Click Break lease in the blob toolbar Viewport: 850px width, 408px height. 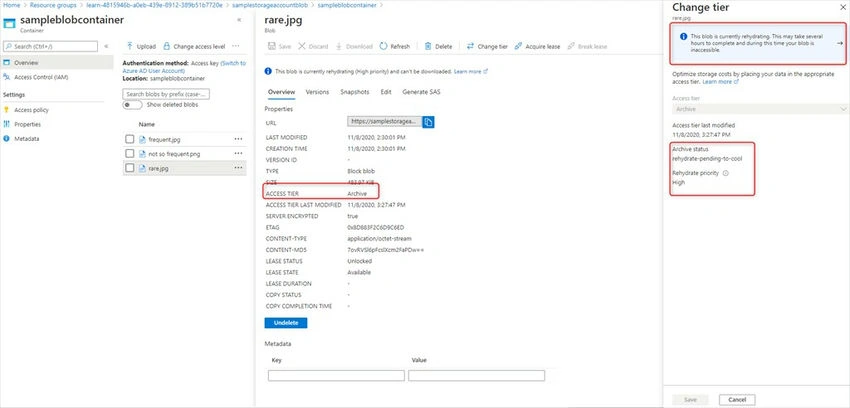point(587,47)
